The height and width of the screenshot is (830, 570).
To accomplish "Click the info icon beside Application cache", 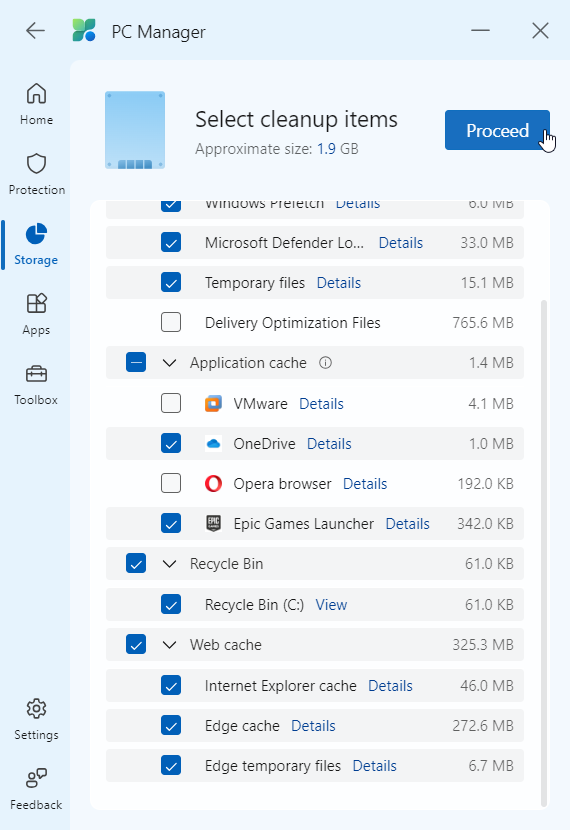I will coord(325,363).
